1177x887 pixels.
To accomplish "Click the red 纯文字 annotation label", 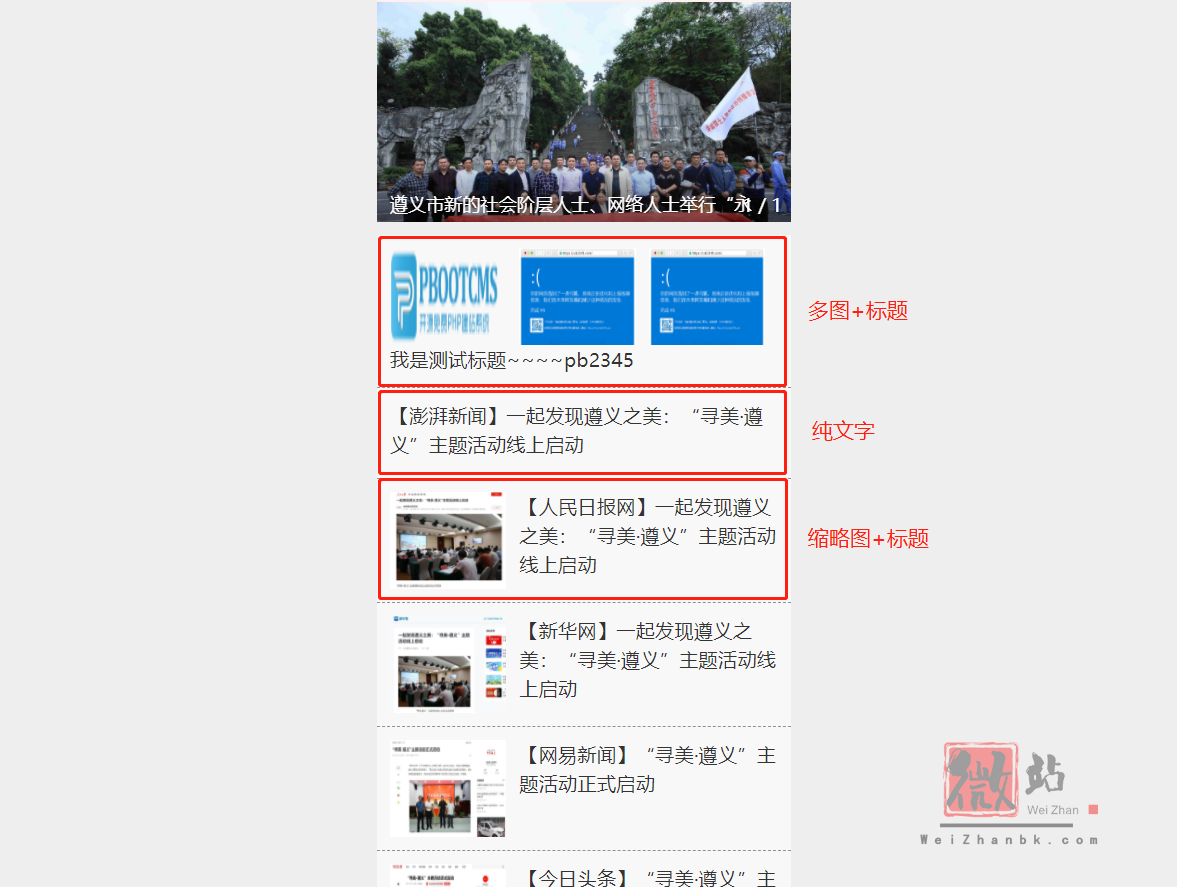I will [x=843, y=430].
